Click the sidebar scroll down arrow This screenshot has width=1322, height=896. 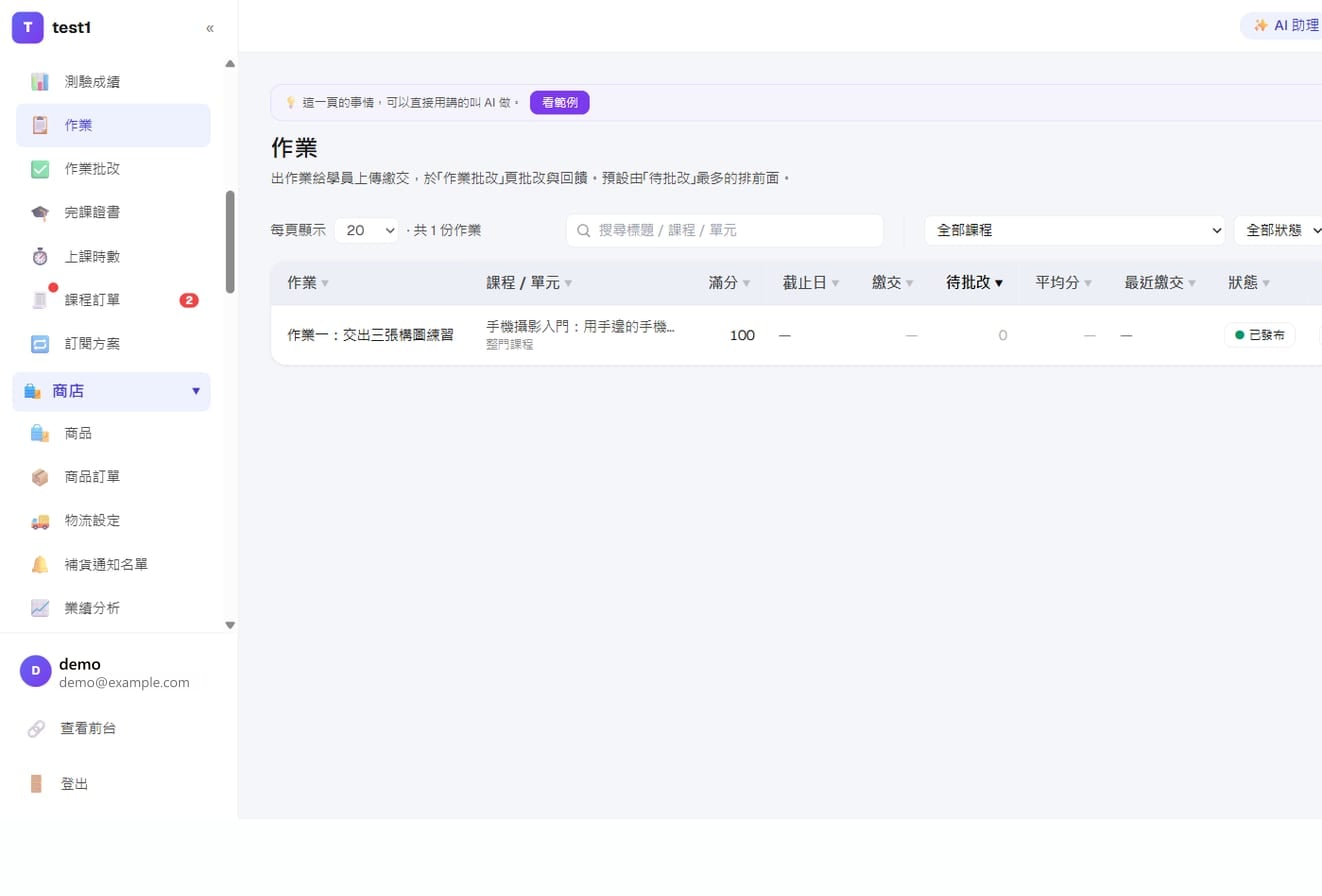tap(230, 625)
